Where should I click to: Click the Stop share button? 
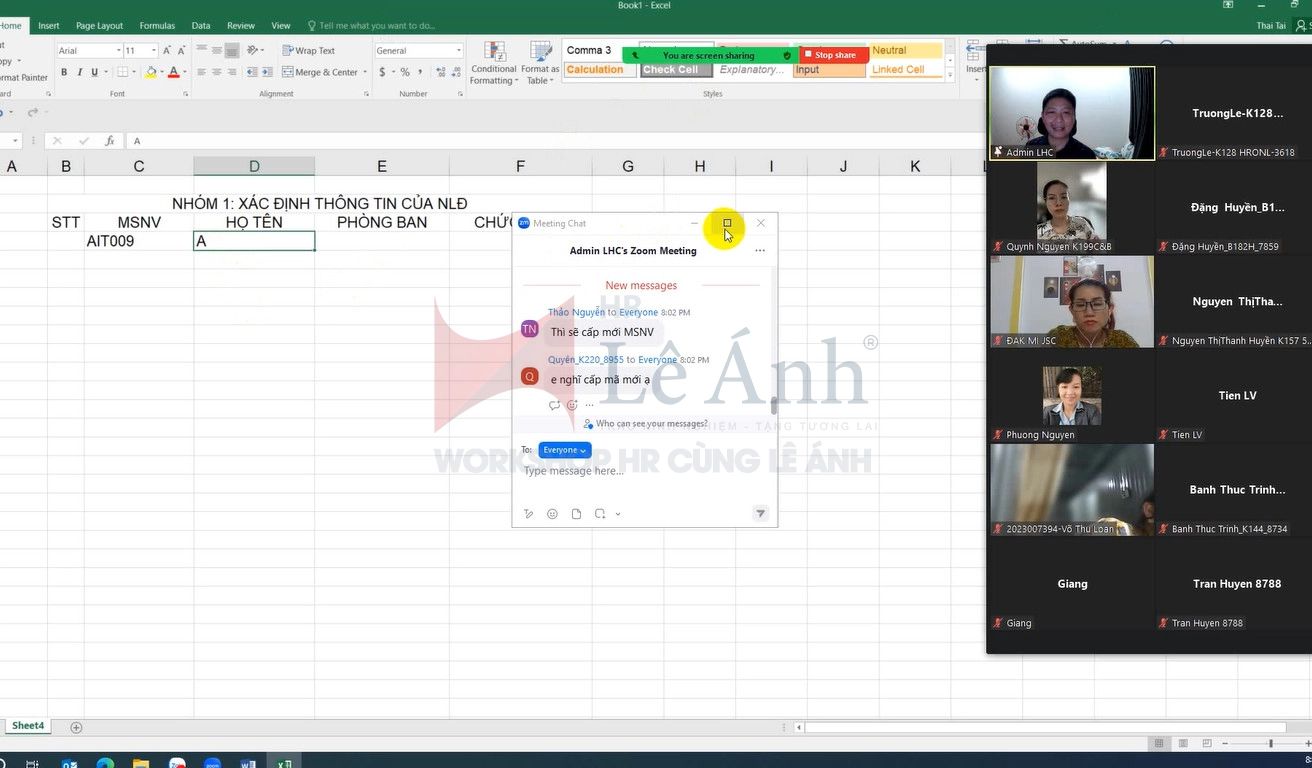click(834, 55)
